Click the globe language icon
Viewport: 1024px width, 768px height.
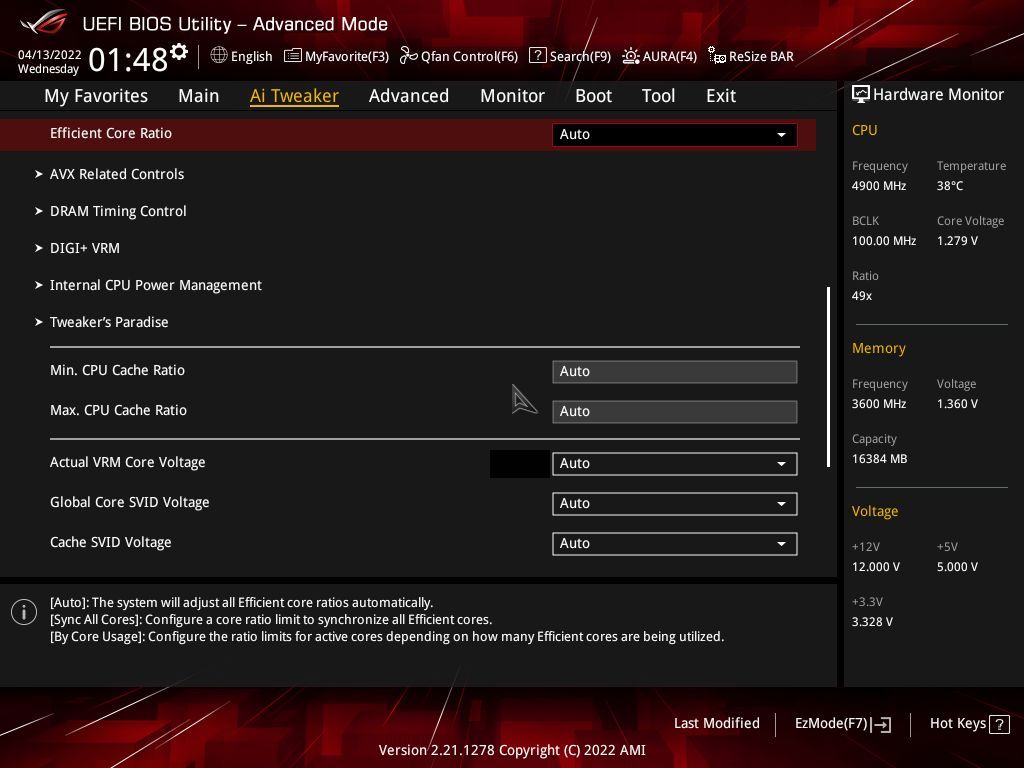[x=219, y=56]
